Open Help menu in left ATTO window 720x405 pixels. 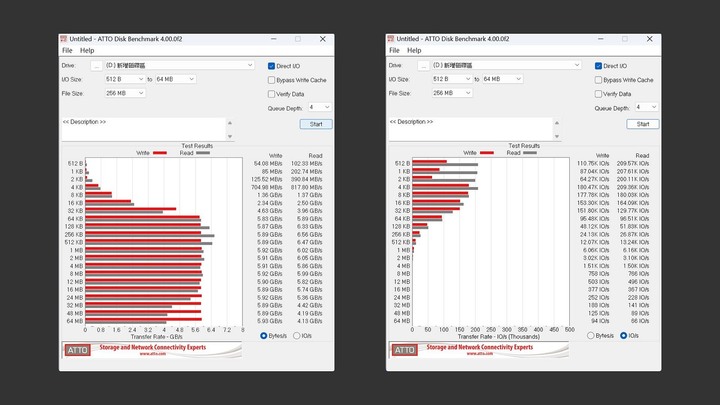click(x=87, y=51)
